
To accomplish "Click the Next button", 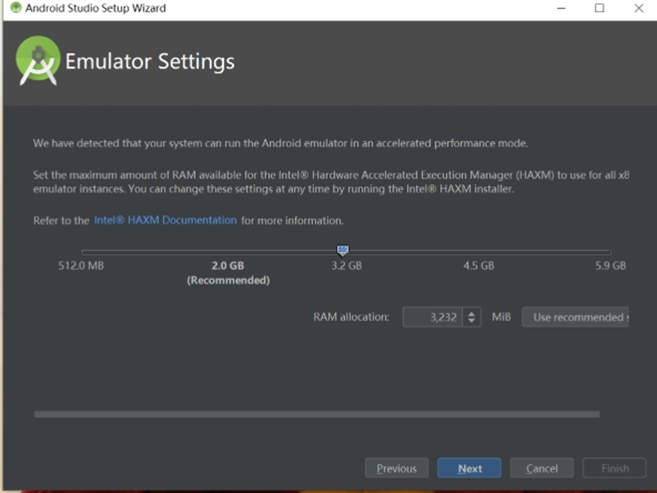I will [469, 468].
